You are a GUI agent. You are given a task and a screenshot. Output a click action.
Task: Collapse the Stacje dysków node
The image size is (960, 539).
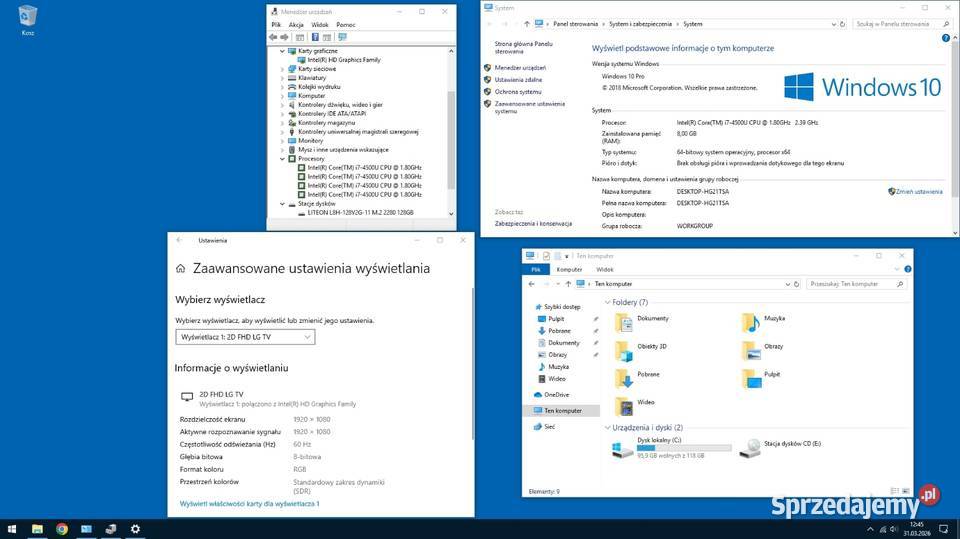tap(282, 204)
